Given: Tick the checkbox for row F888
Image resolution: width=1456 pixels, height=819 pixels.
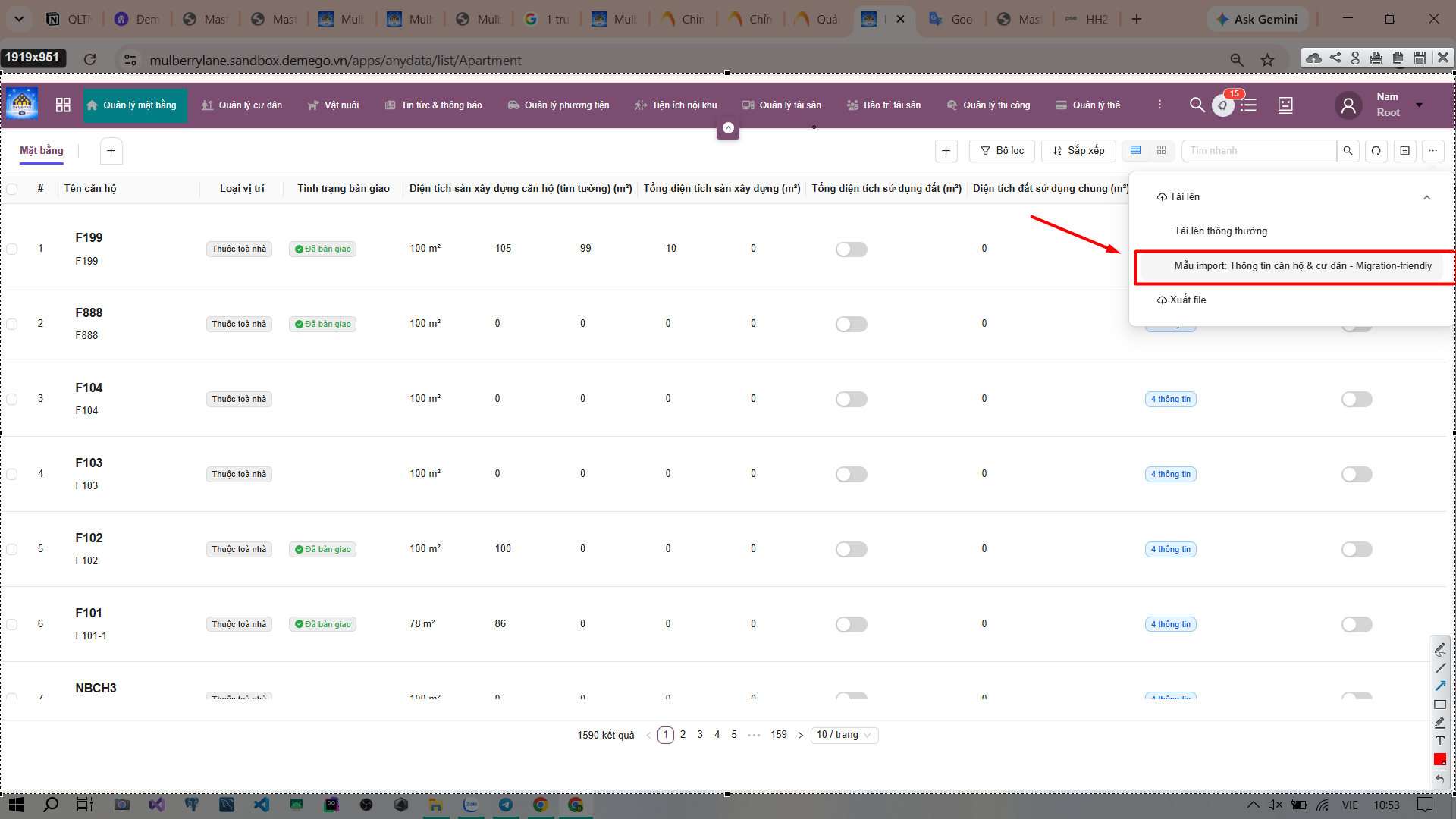Looking at the screenshot, I should pos(12,324).
